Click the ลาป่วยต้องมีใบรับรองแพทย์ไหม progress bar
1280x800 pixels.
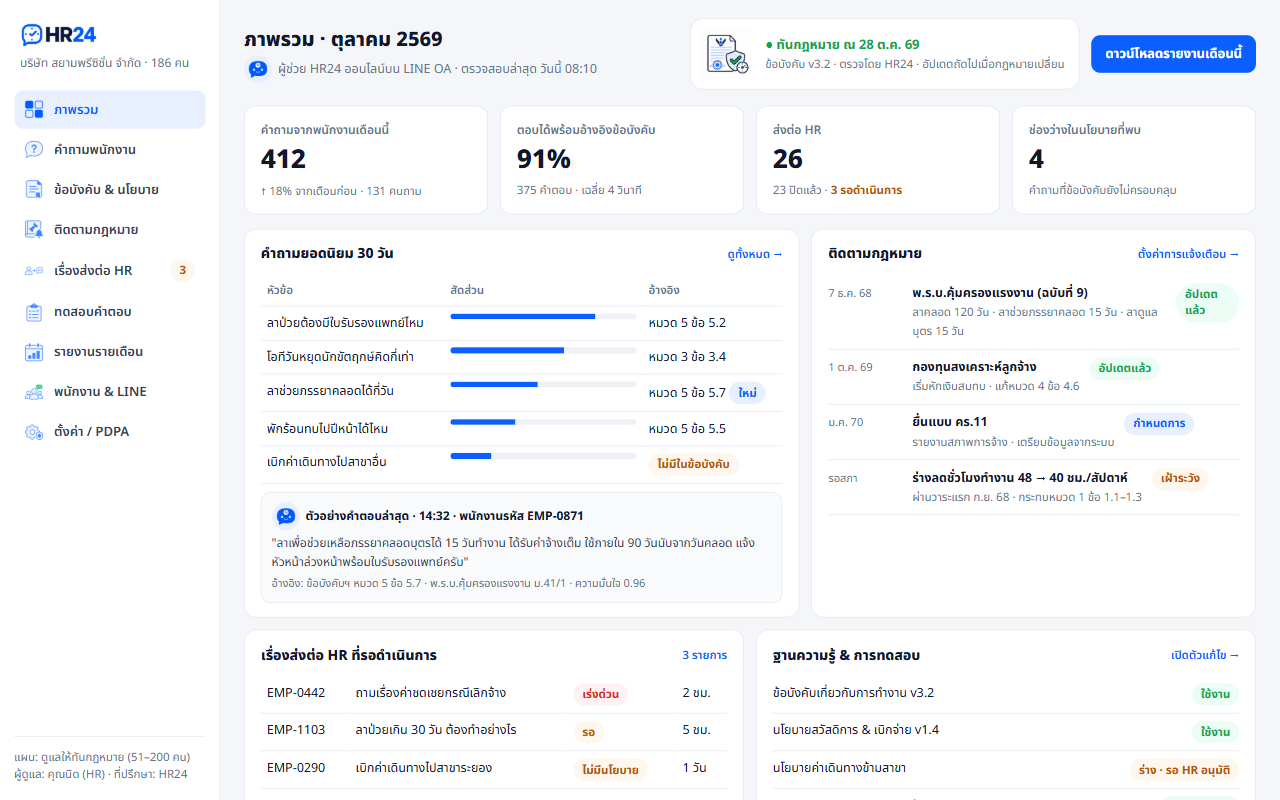543,316
